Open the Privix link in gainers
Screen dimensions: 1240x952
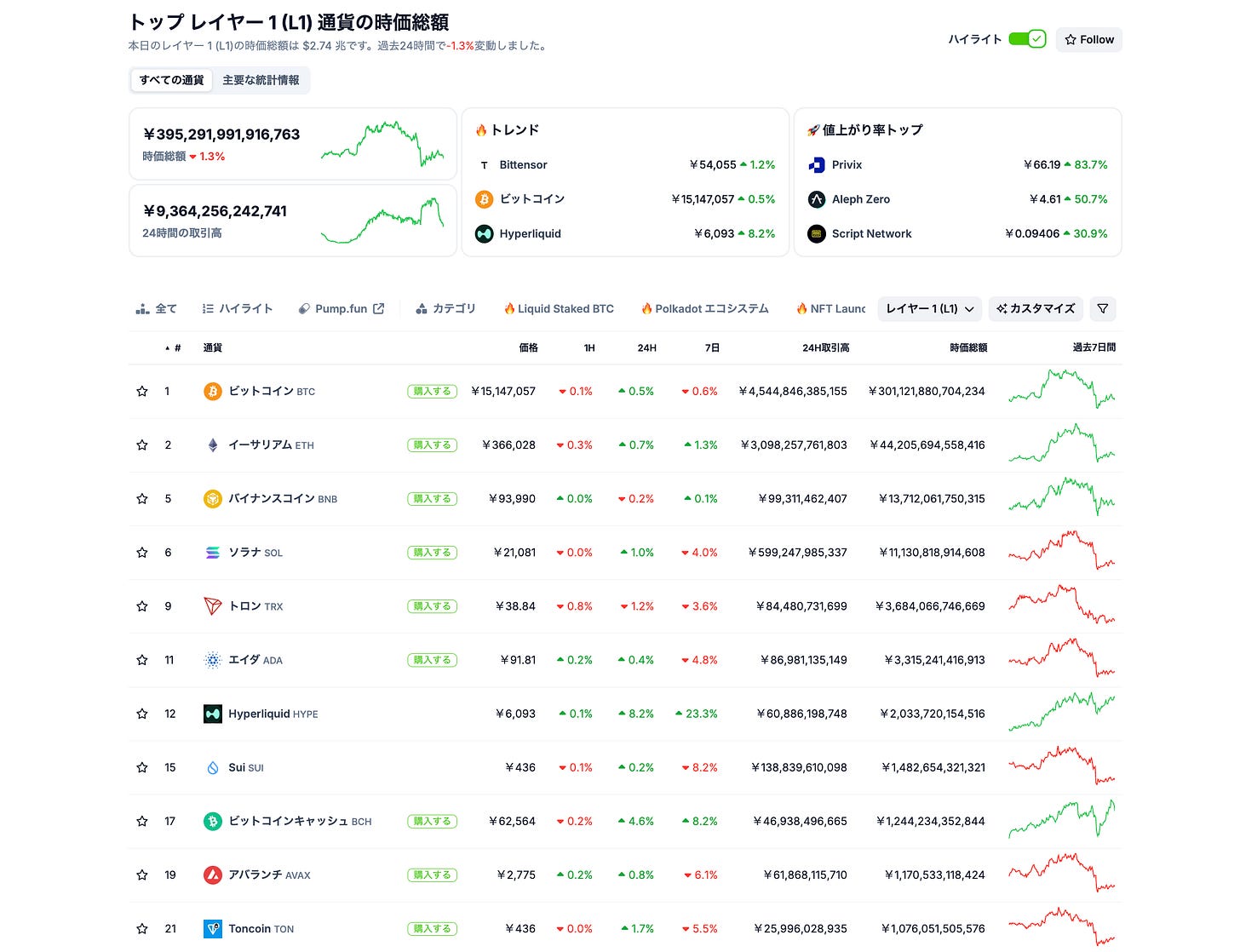click(x=847, y=164)
